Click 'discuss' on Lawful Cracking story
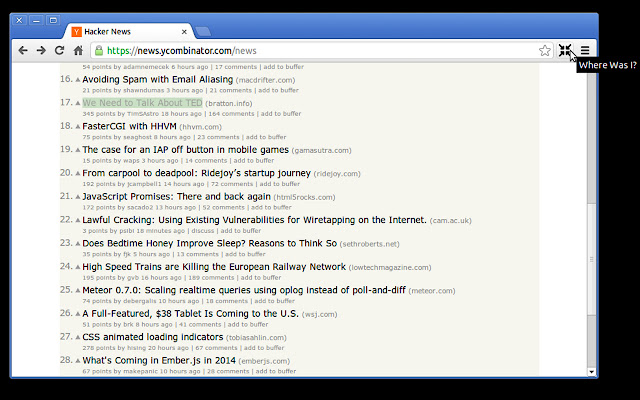The width and height of the screenshot is (640, 400). 203,231
